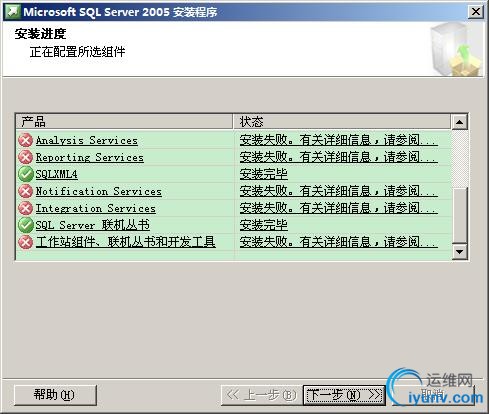This screenshot has height=414, width=489.
Task: Click 安装完毕 status for SQL Server 联机丛书
Action: coord(264,225)
